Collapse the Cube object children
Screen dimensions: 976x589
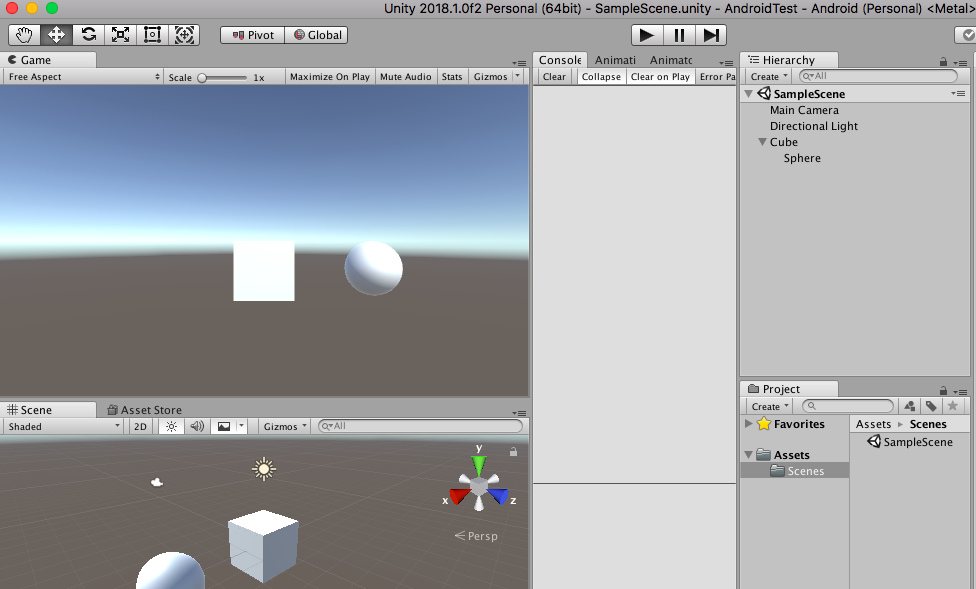pyautogui.click(x=762, y=142)
